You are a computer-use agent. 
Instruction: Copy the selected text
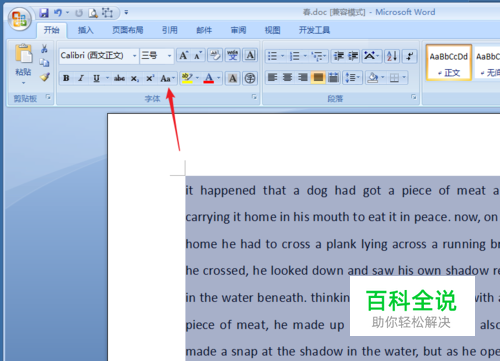[44, 63]
